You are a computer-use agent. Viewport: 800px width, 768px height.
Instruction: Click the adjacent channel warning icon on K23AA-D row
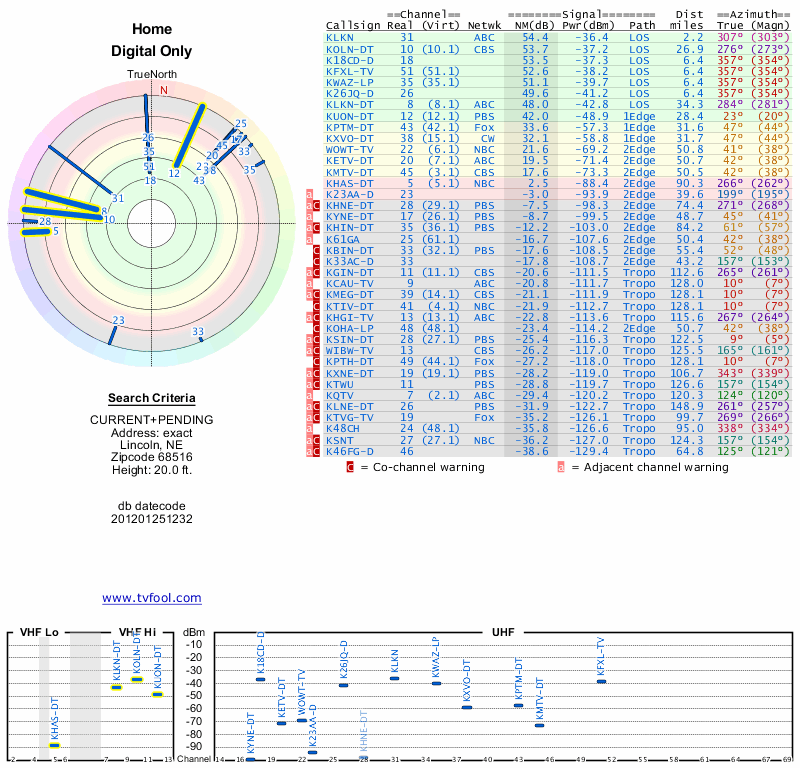click(x=309, y=194)
